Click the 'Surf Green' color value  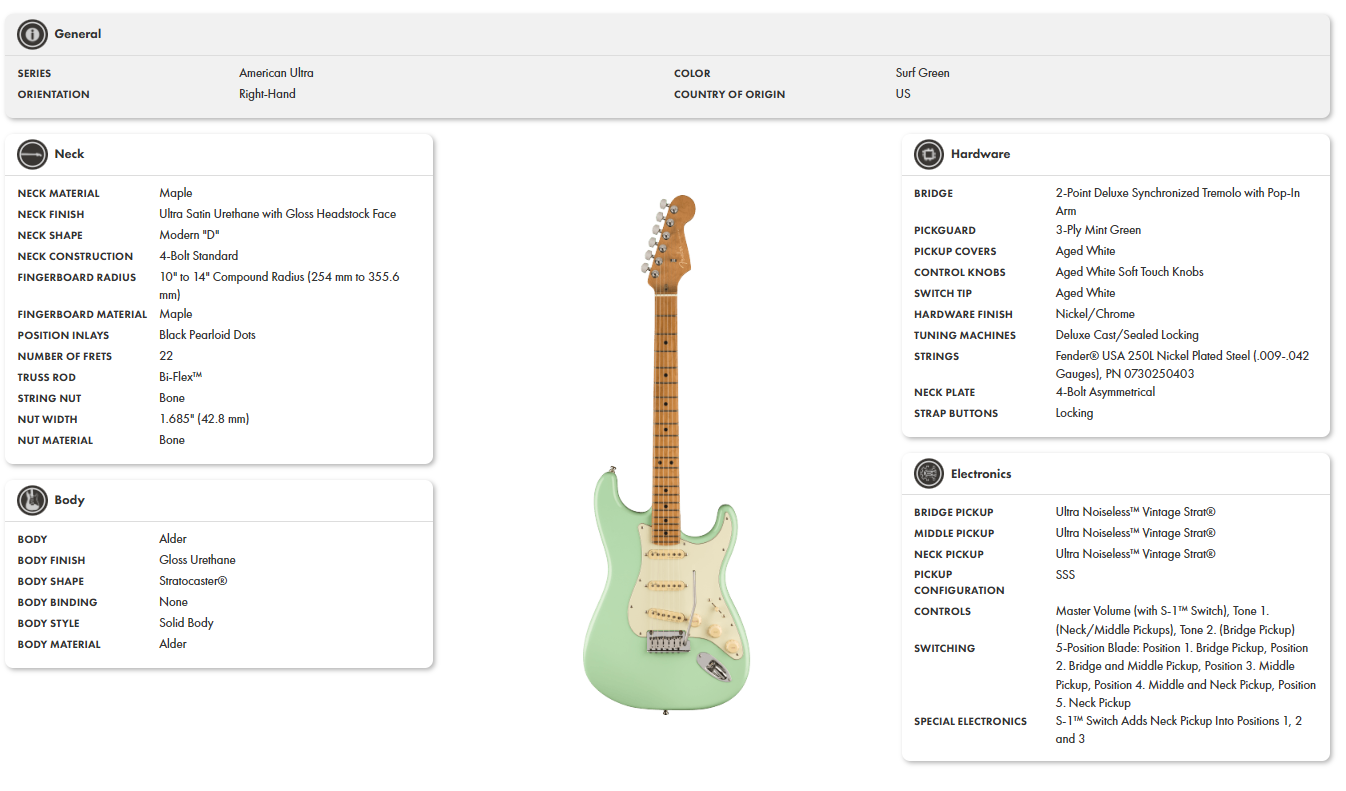coord(923,73)
